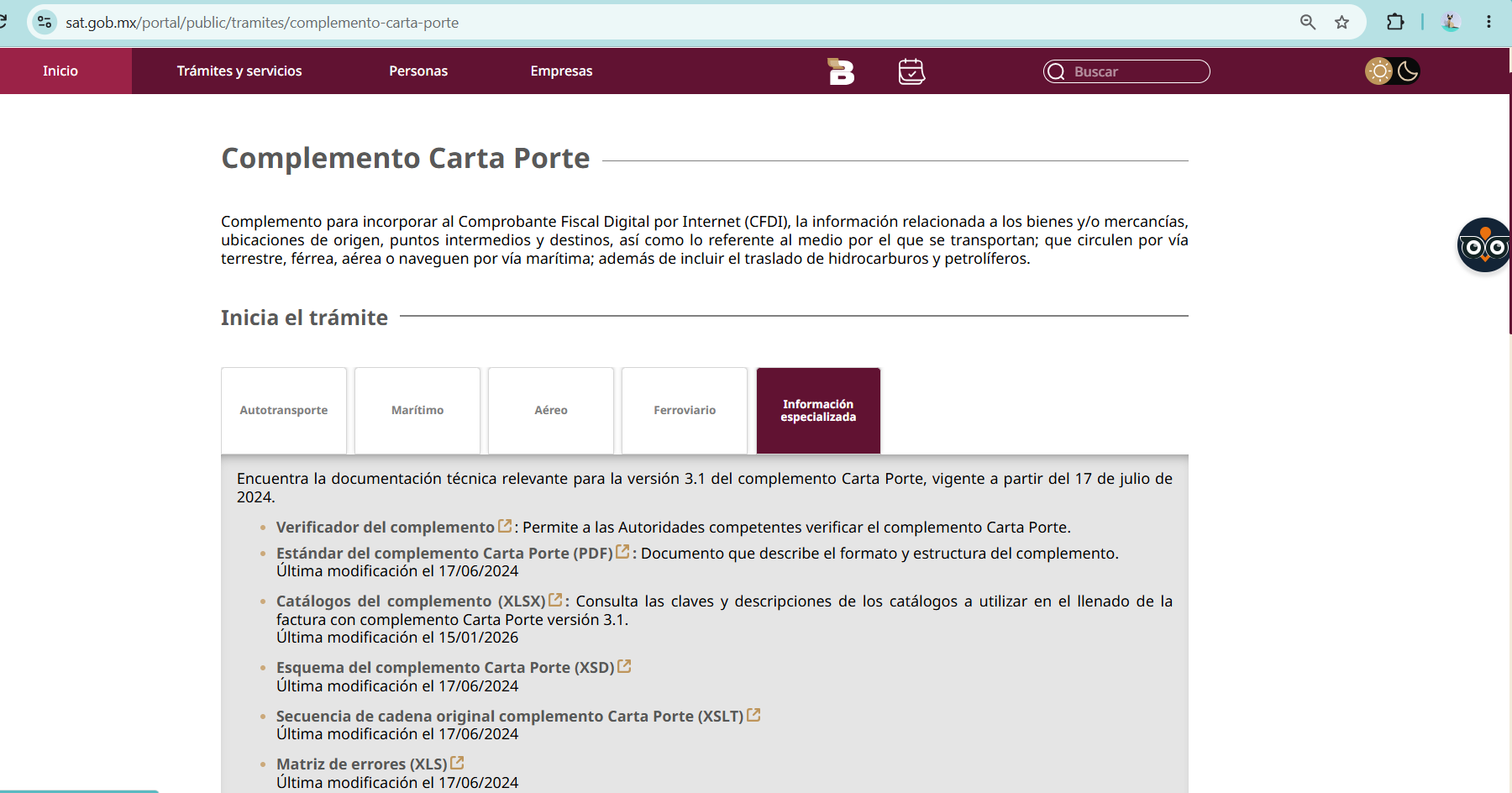Open the Empresas menu

(561, 71)
